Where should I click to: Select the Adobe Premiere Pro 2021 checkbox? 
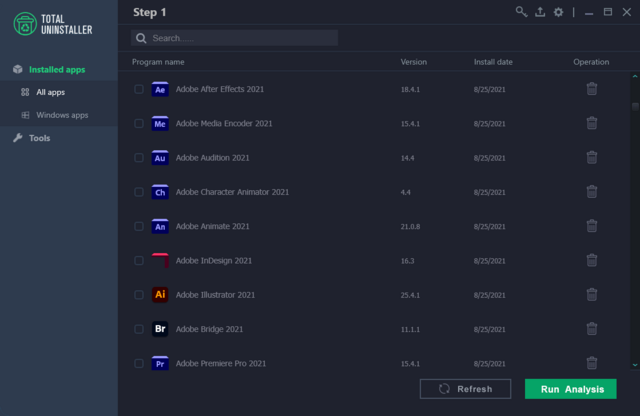tap(139, 364)
